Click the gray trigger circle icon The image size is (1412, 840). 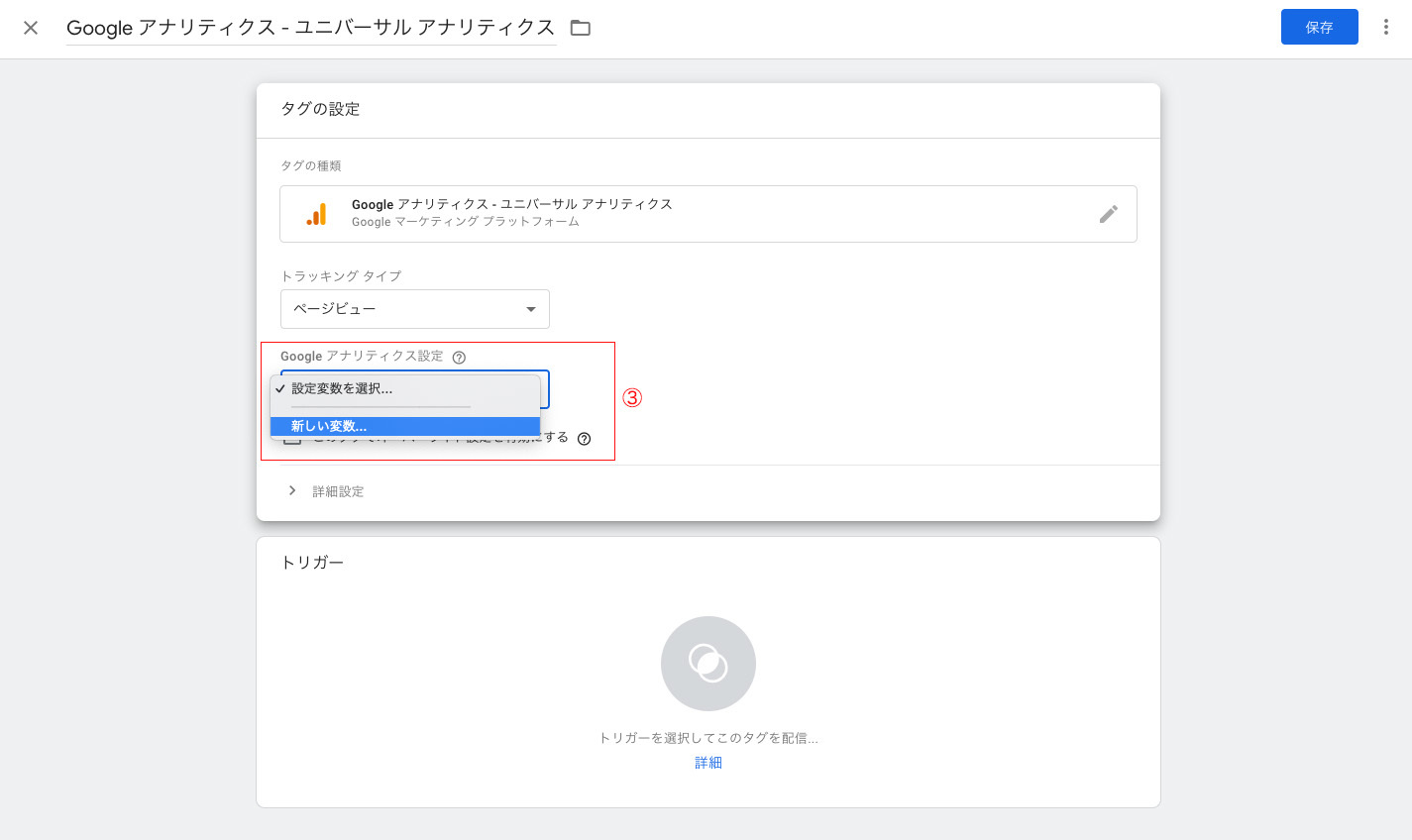(x=707, y=664)
